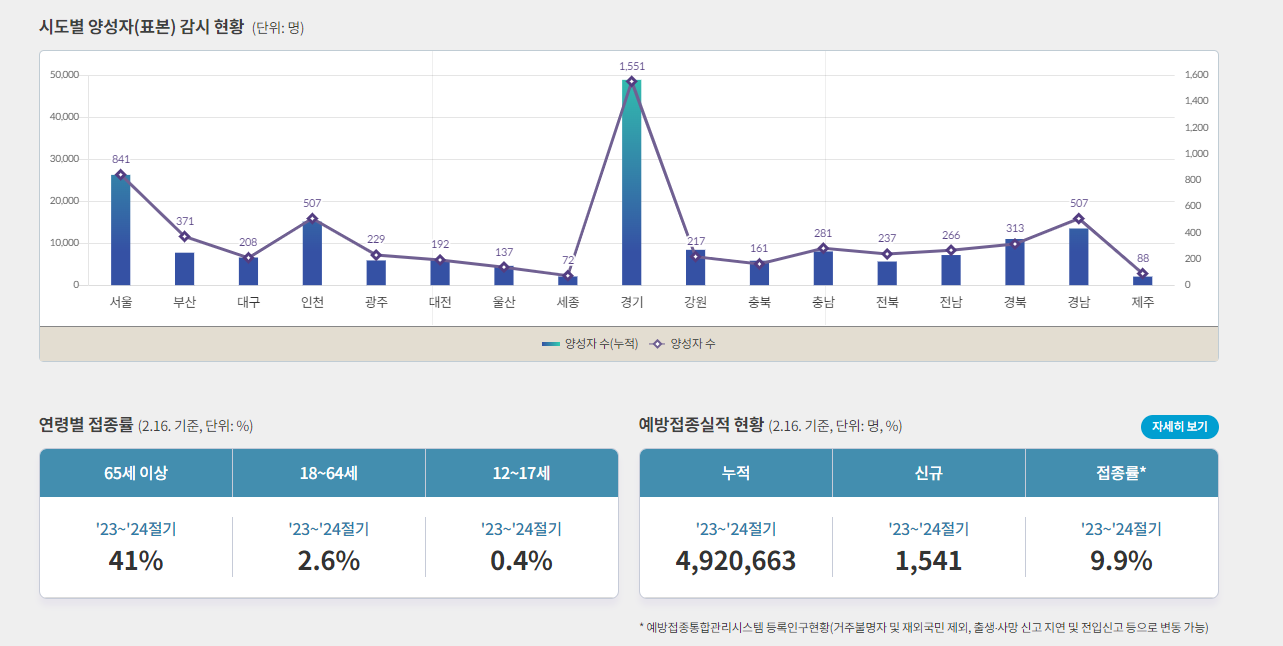Click the 접종률* header cell
This screenshot has height=646, width=1283.
coord(1121,473)
